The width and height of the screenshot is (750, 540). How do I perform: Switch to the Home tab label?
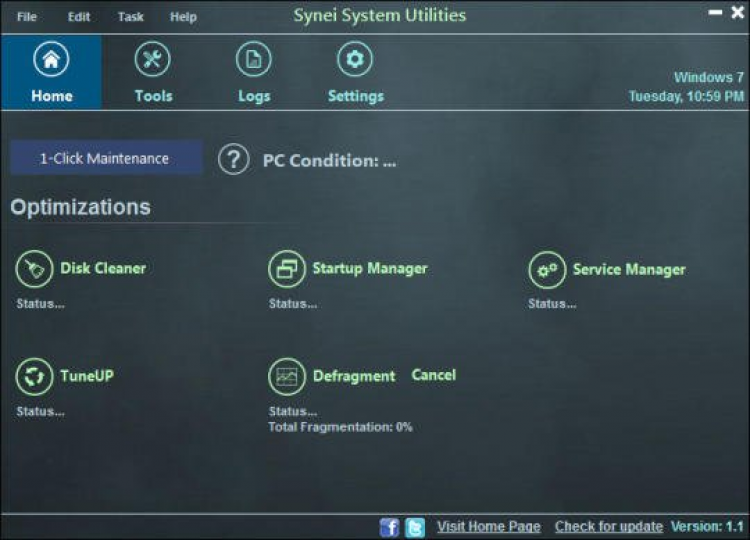[x=52, y=96]
